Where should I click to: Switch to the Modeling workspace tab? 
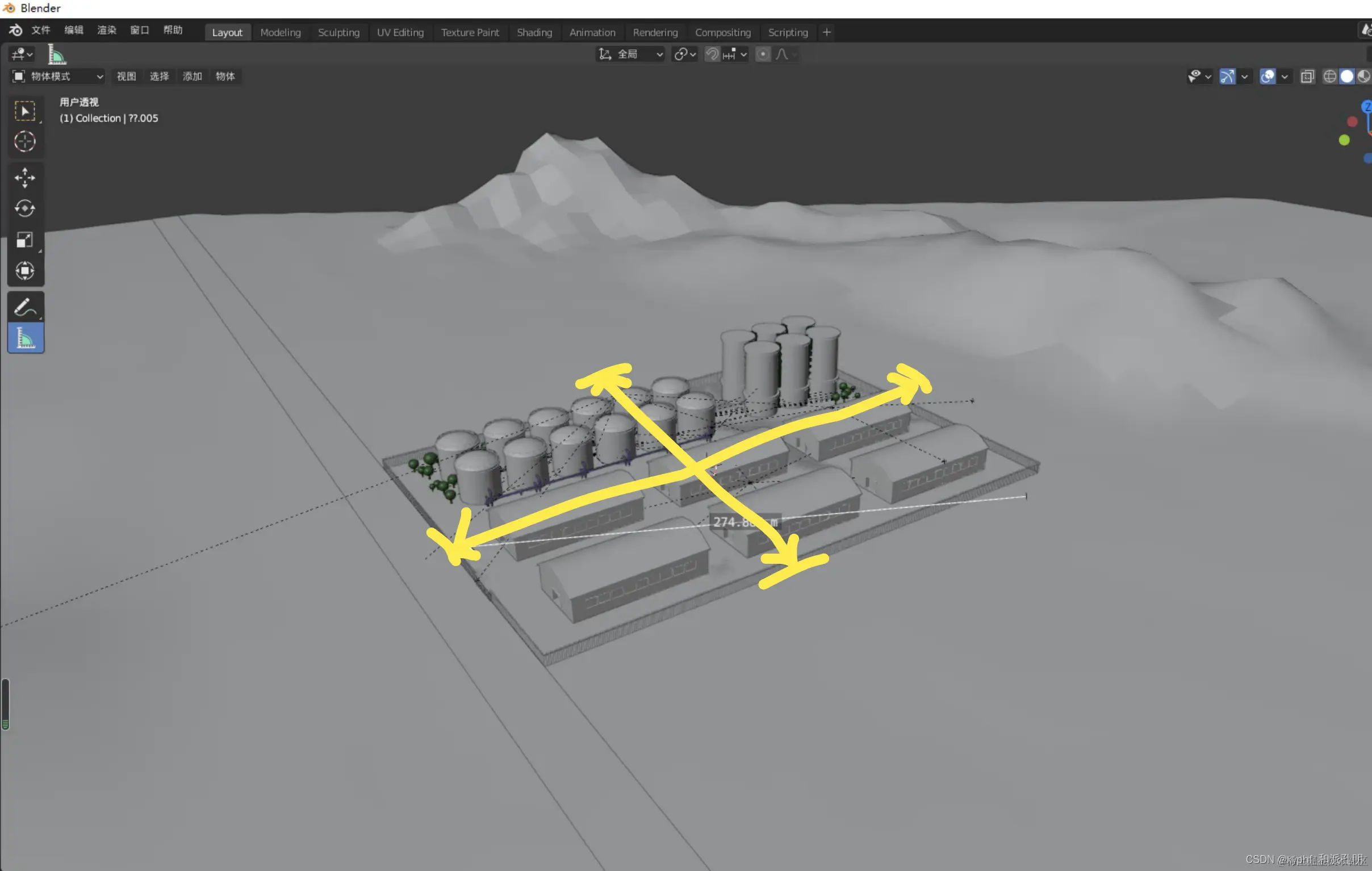pos(281,32)
